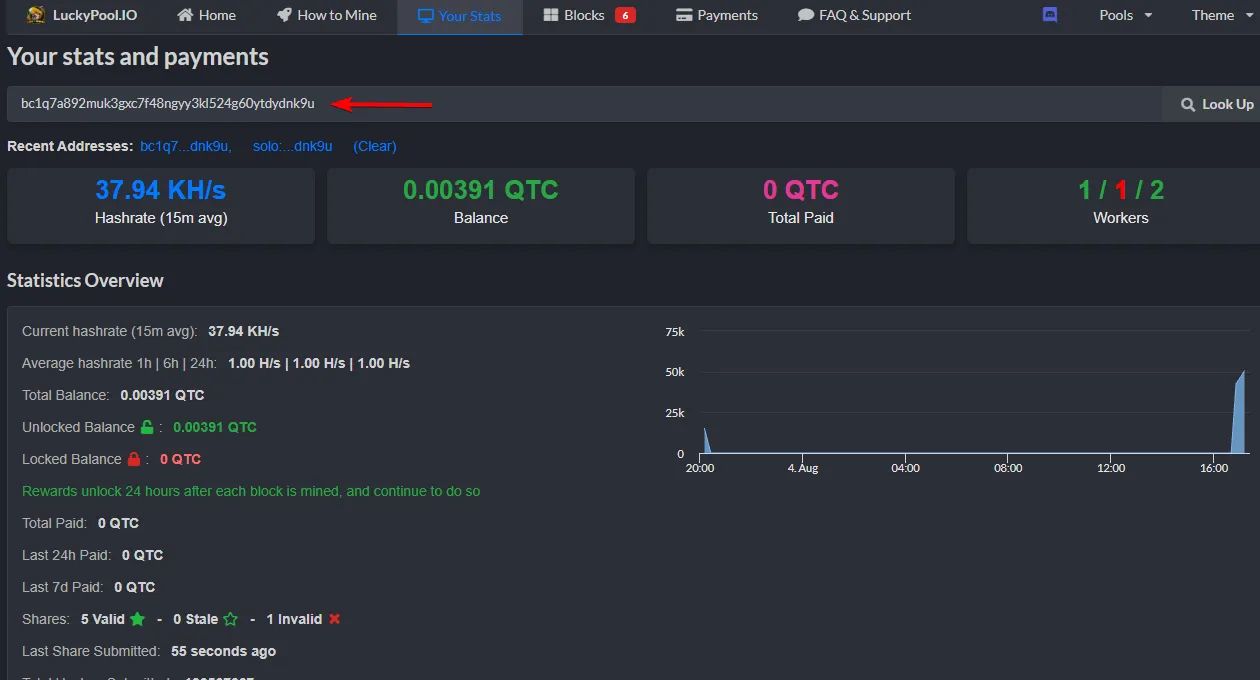This screenshot has width=1260, height=680.
Task: Click the "Statistics Overview" heading
Action: pos(85,281)
